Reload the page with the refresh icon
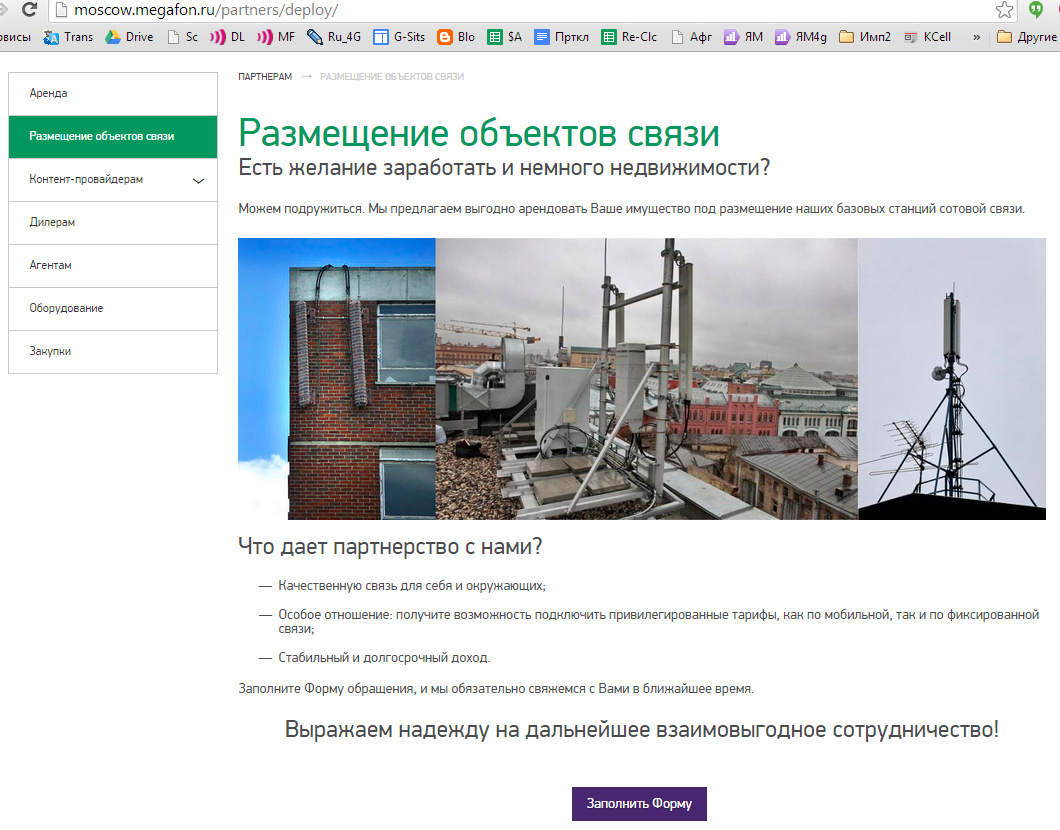The height and width of the screenshot is (830, 1060). coord(29,10)
